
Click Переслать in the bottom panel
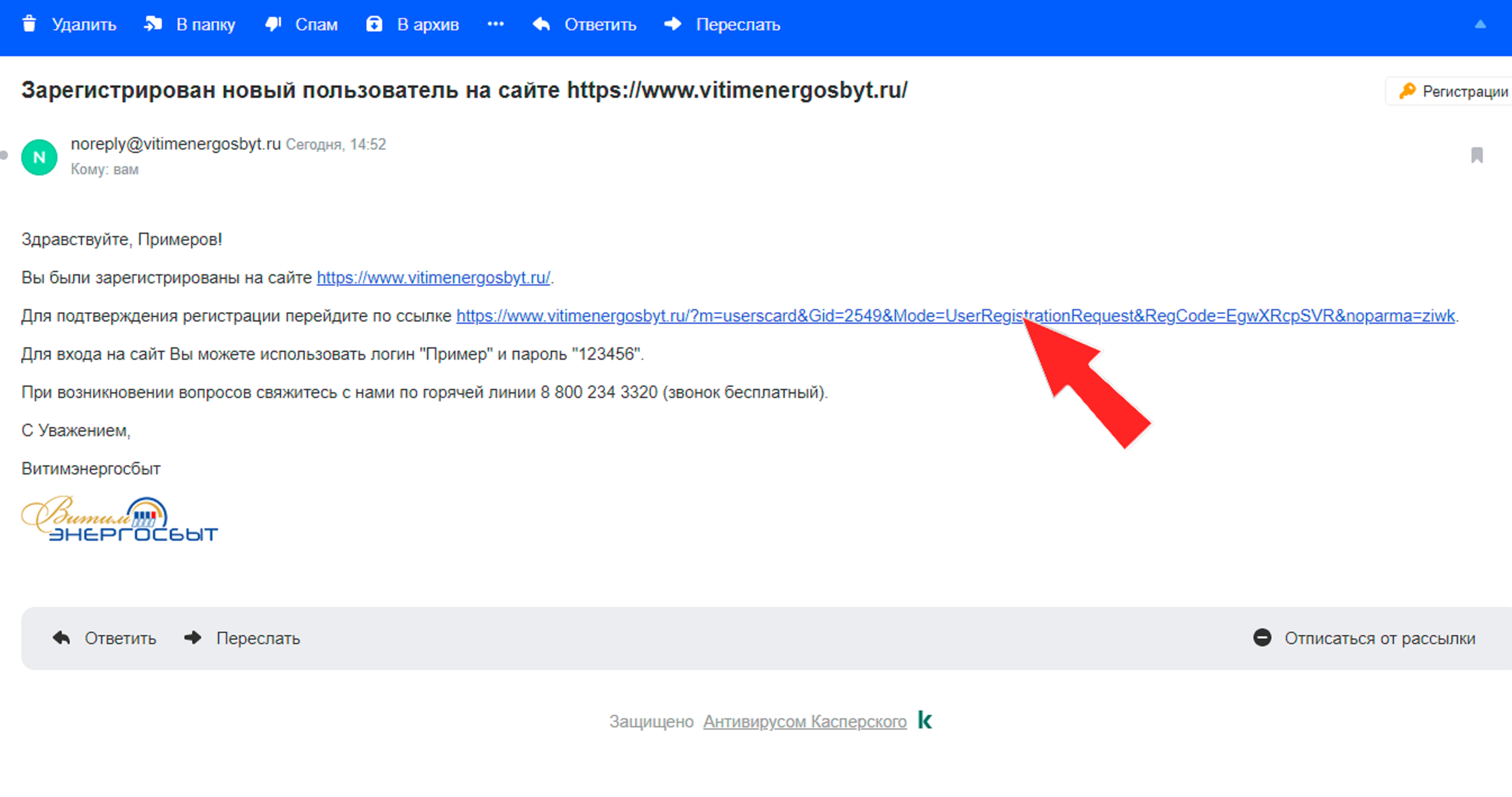click(258, 638)
